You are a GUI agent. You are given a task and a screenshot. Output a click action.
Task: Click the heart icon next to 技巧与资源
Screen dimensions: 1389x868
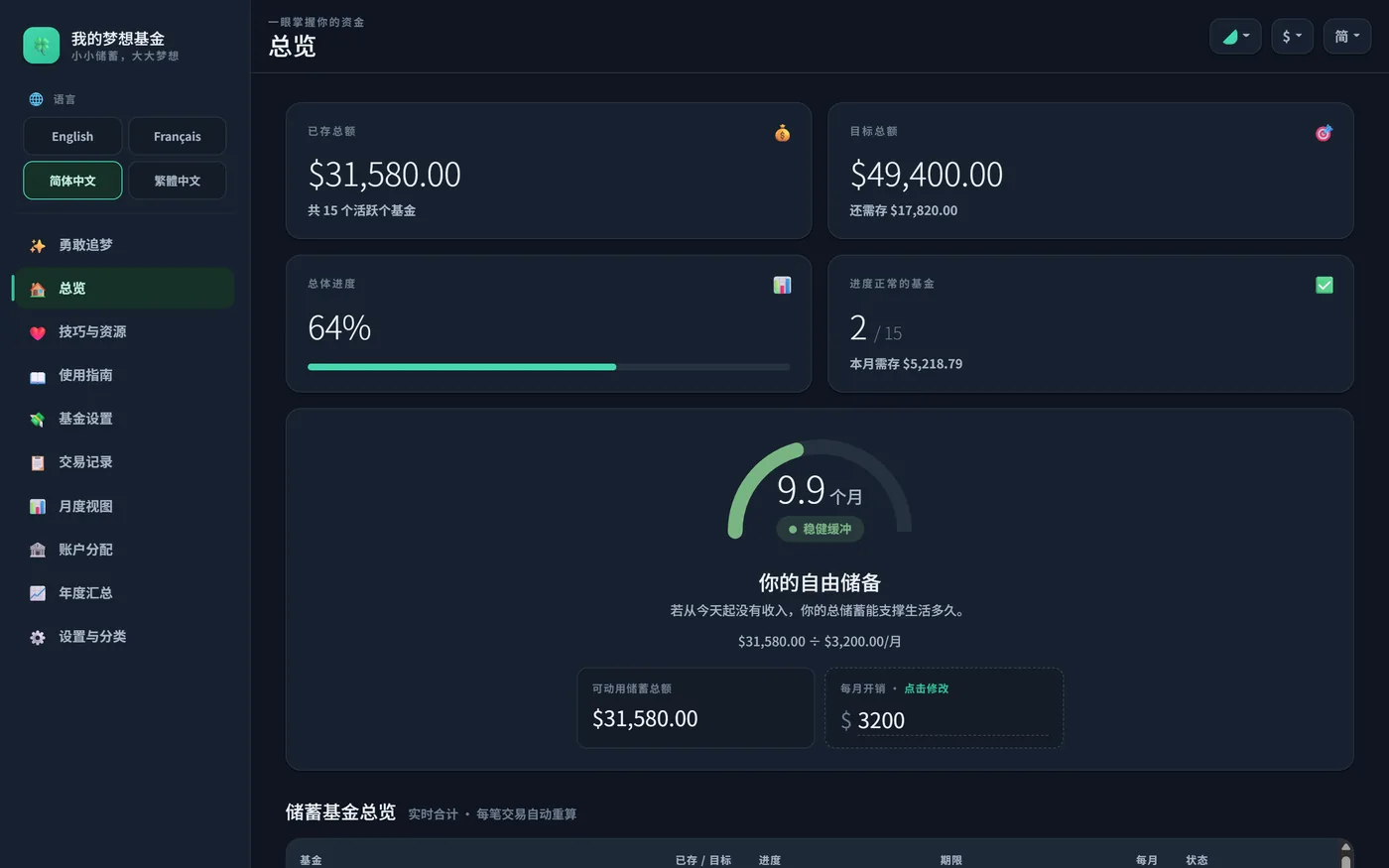coord(38,332)
